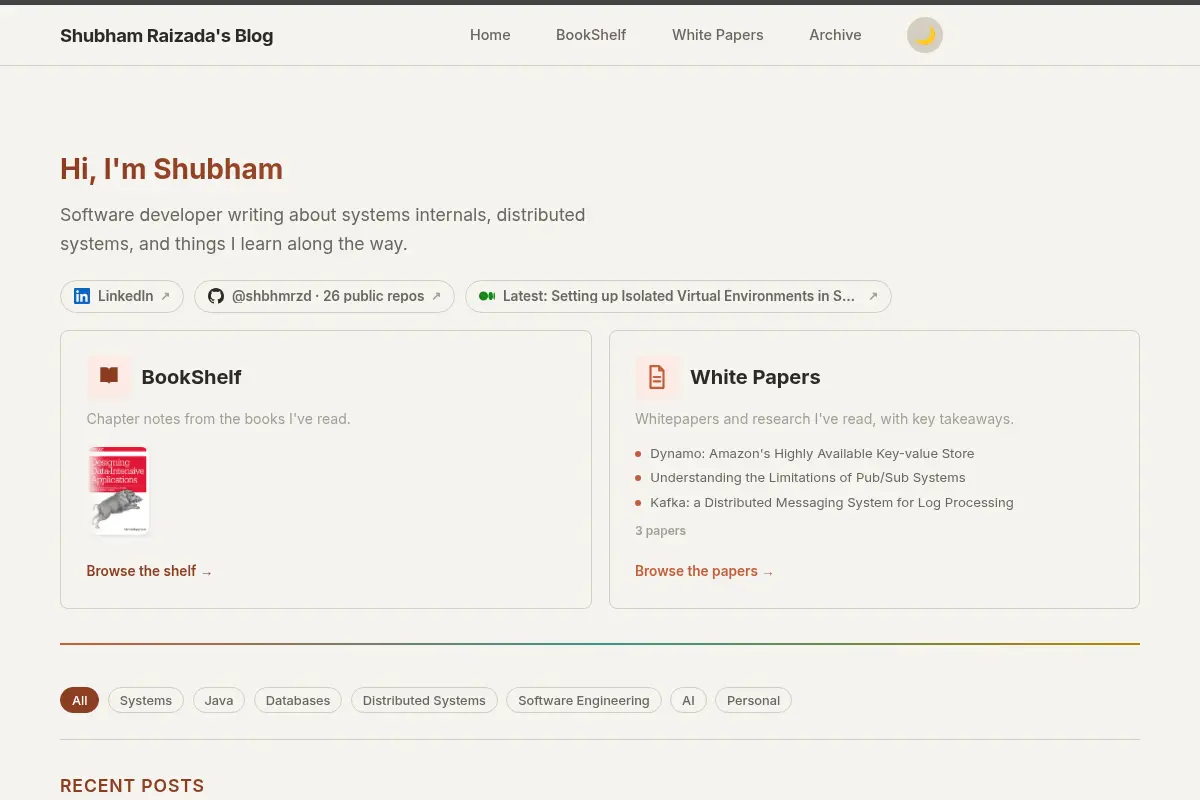Open Archive nav item
Screen dimensions: 1200x800
(x=835, y=35)
